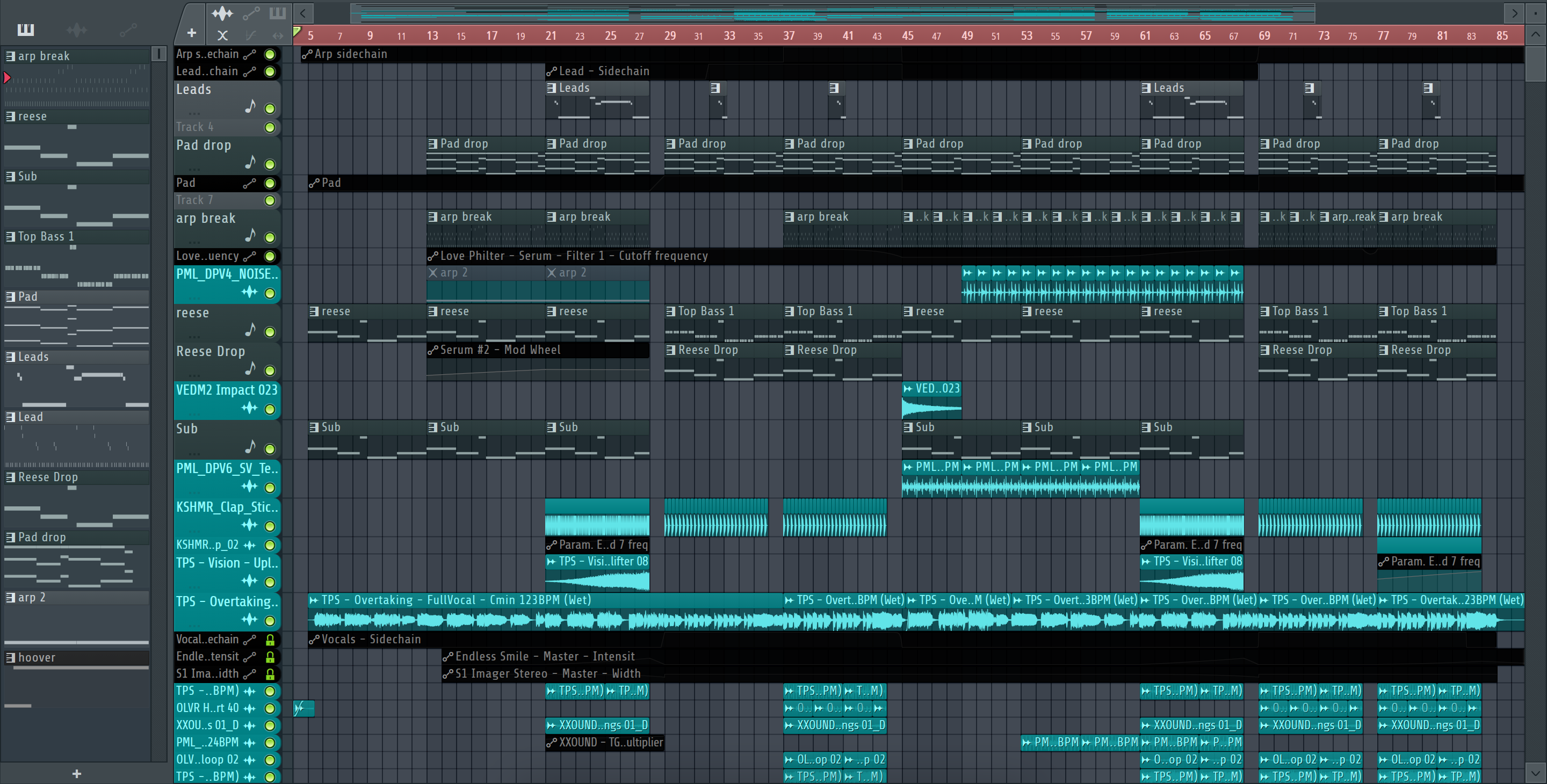This screenshot has height=784, width=1547.
Task: Select the Reese Drop pattern in picker
Action: [76, 477]
